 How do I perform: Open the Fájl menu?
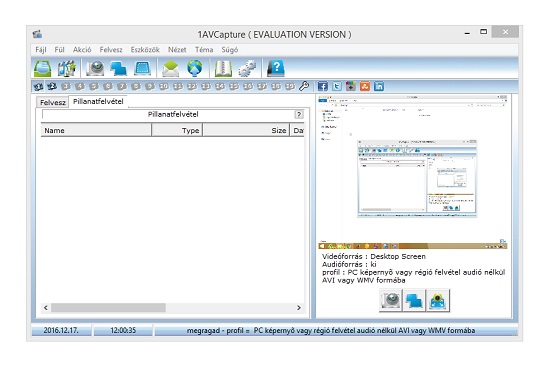(41, 50)
